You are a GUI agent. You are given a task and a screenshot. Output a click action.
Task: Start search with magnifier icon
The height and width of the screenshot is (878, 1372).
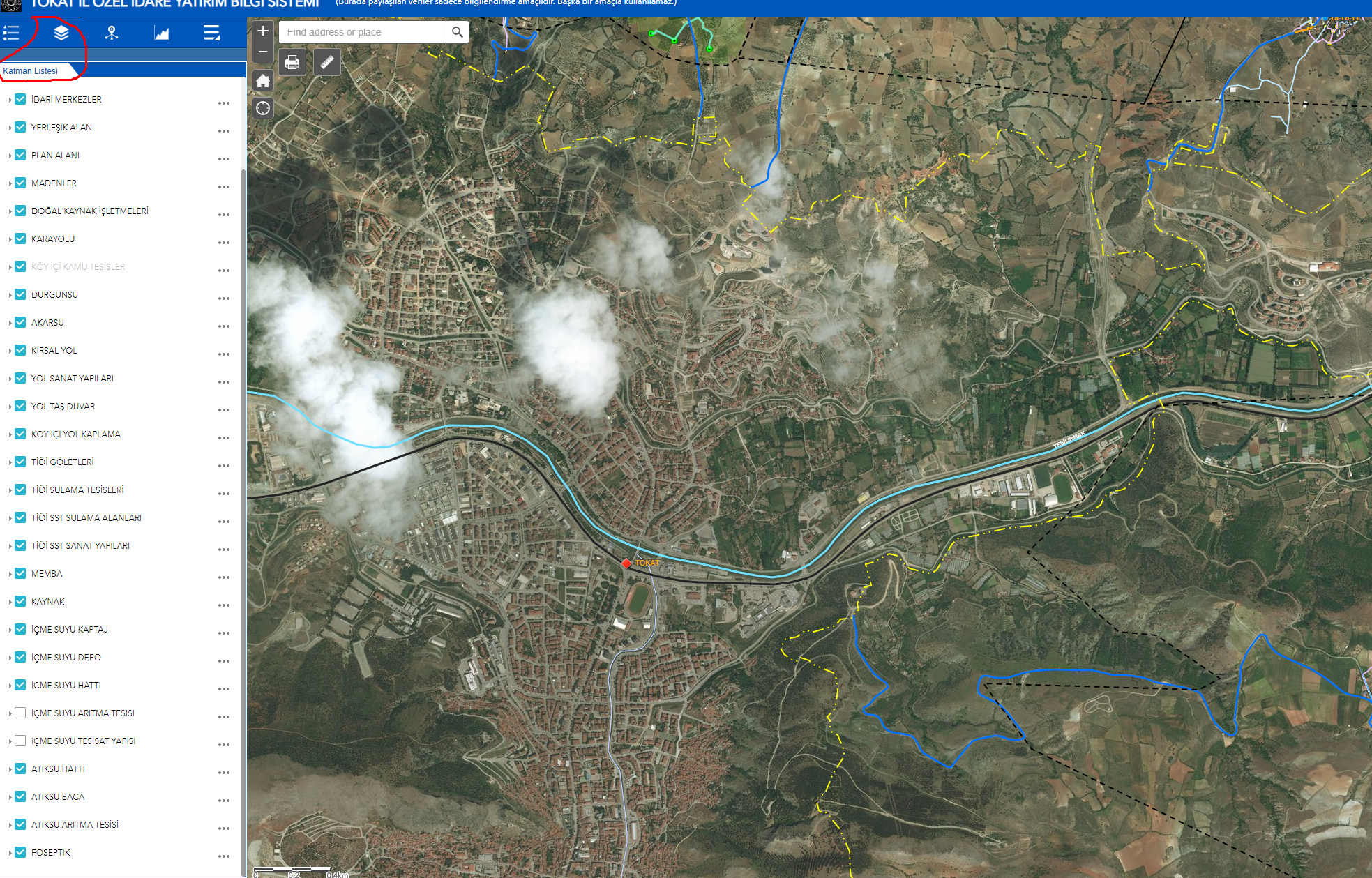[458, 32]
